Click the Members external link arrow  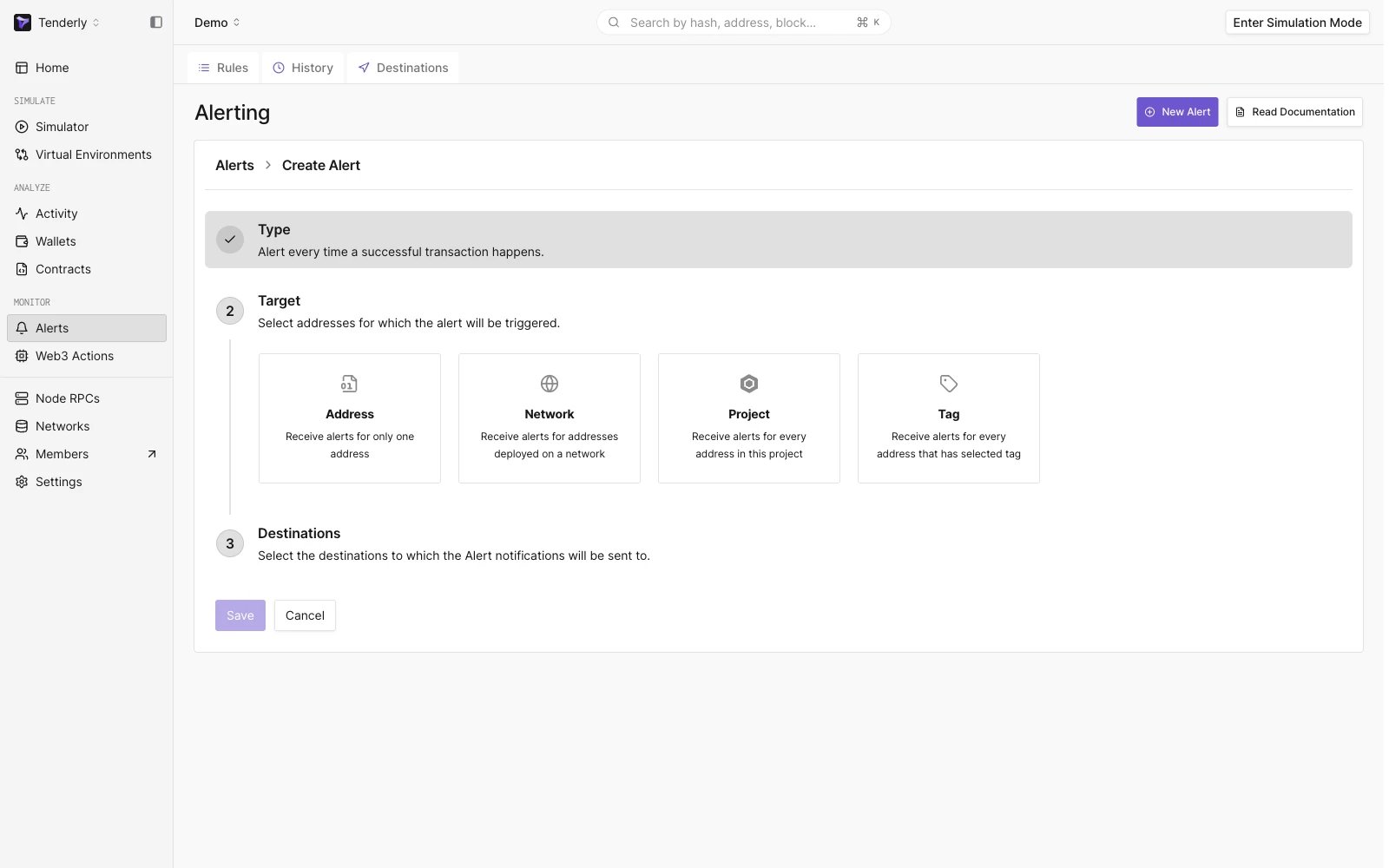152,454
